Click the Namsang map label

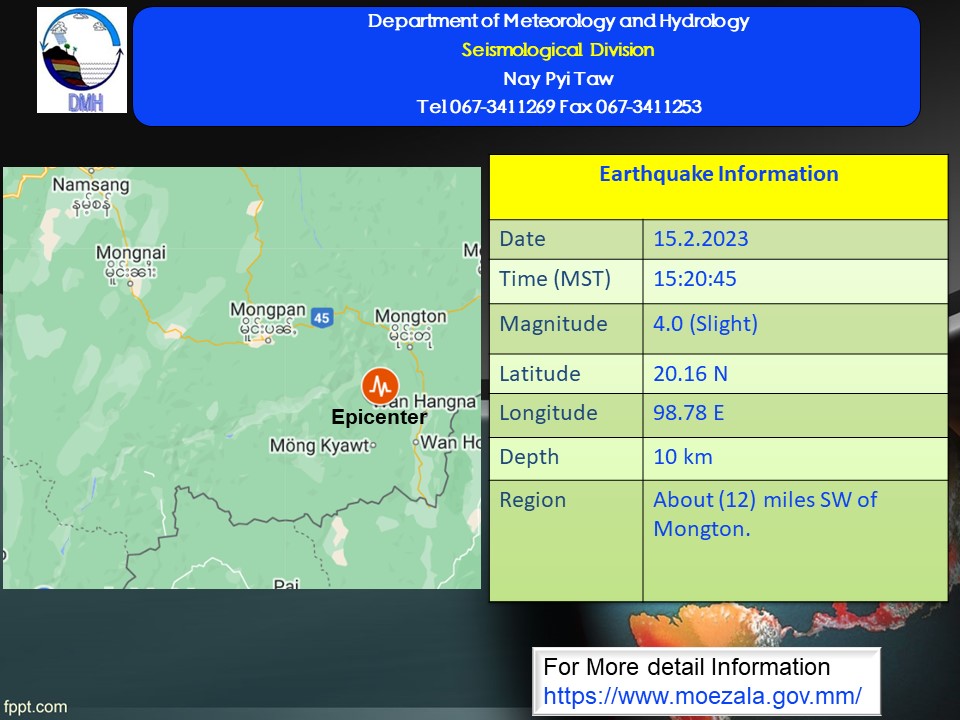pos(91,184)
